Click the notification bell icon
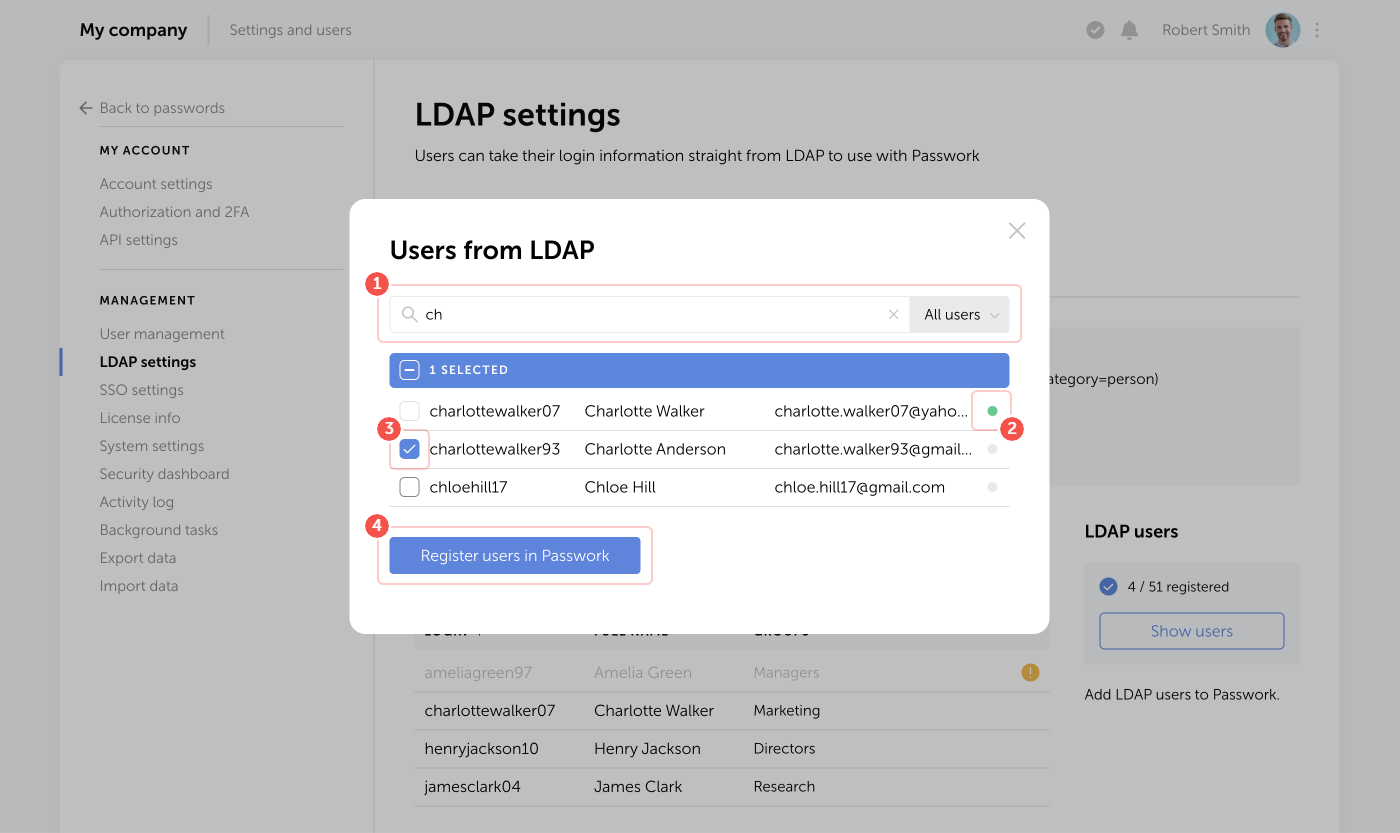The width and height of the screenshot is (1400, 833). pos(1129,30)
